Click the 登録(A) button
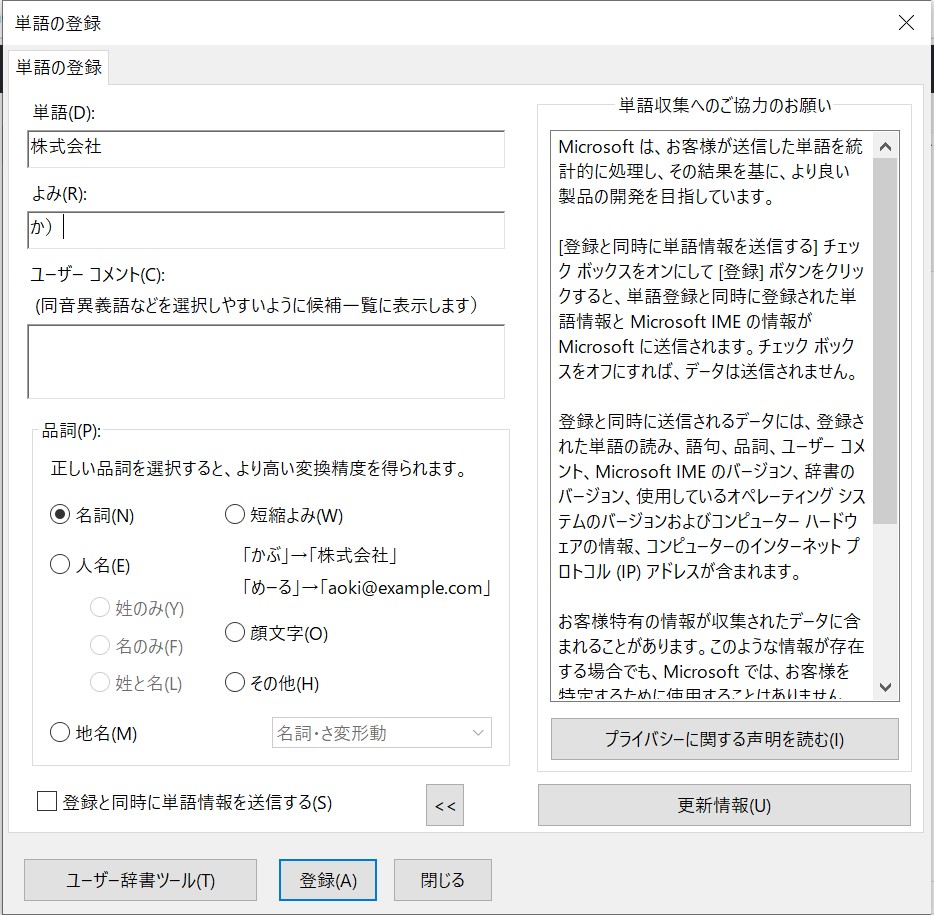The image size is (934, 915). [328, 880]
